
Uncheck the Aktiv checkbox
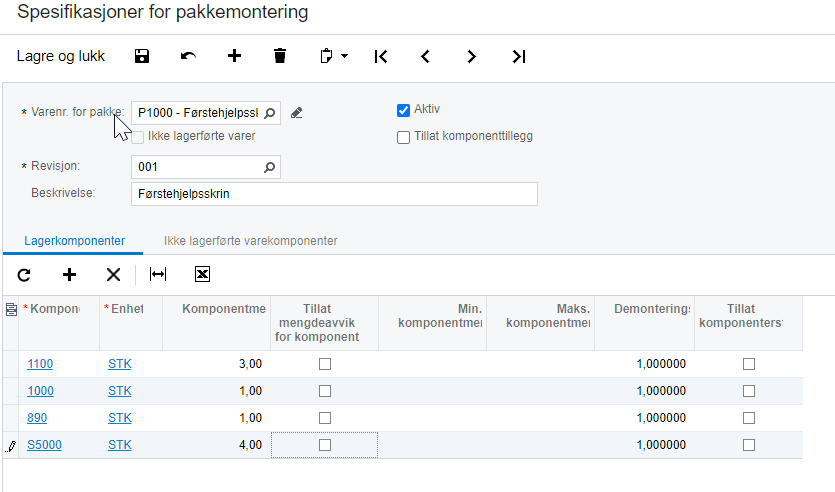pyautogui.click(x=404, y=110)
